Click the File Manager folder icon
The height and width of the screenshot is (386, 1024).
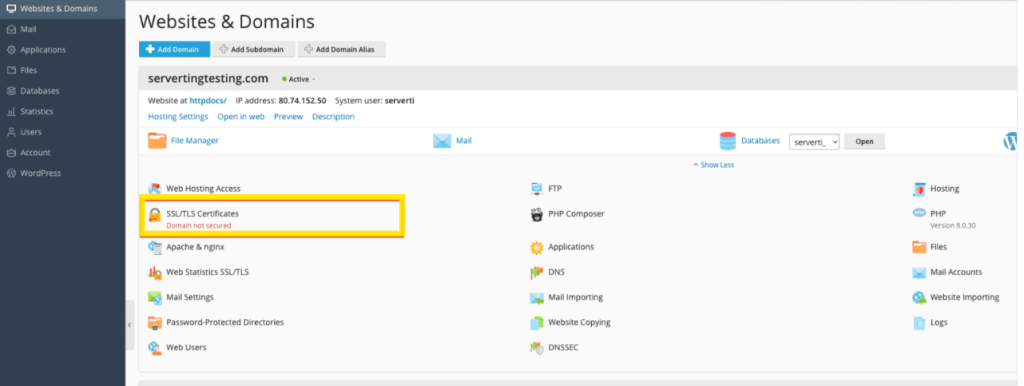pyautogui.click(x=157, y=140)
